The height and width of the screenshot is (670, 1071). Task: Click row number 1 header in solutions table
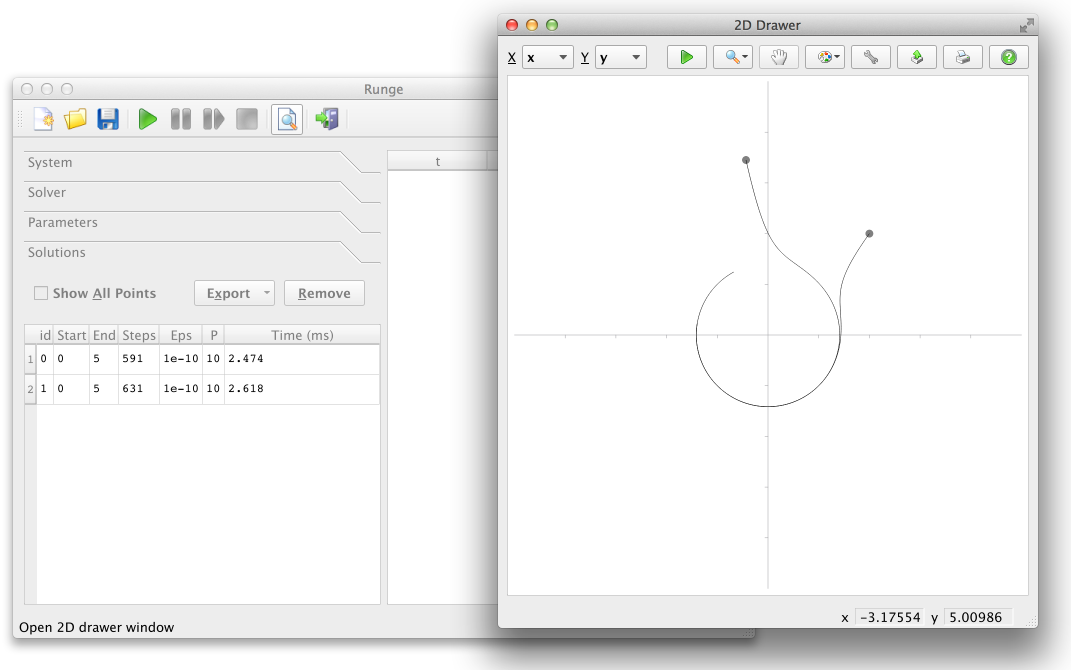click(x=30, y=359)
